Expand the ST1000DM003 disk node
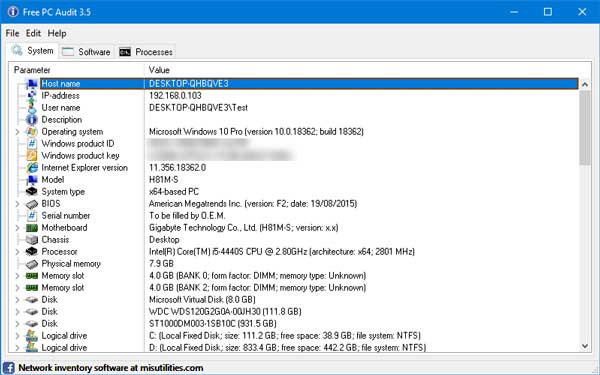 (x=17, y=324)
